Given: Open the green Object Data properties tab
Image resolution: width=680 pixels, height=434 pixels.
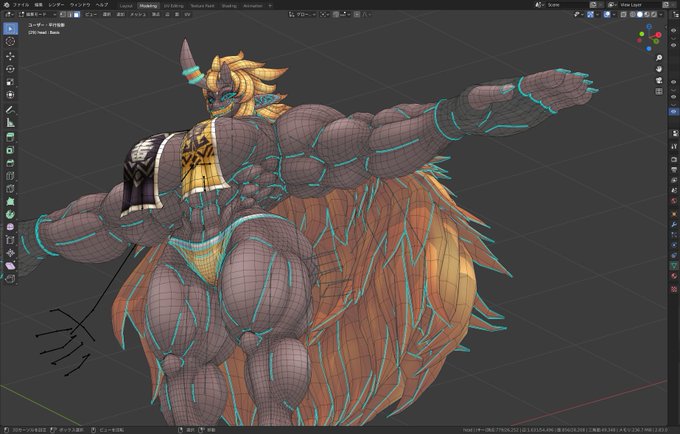Looking at the screenshot, I should point(674,265).
